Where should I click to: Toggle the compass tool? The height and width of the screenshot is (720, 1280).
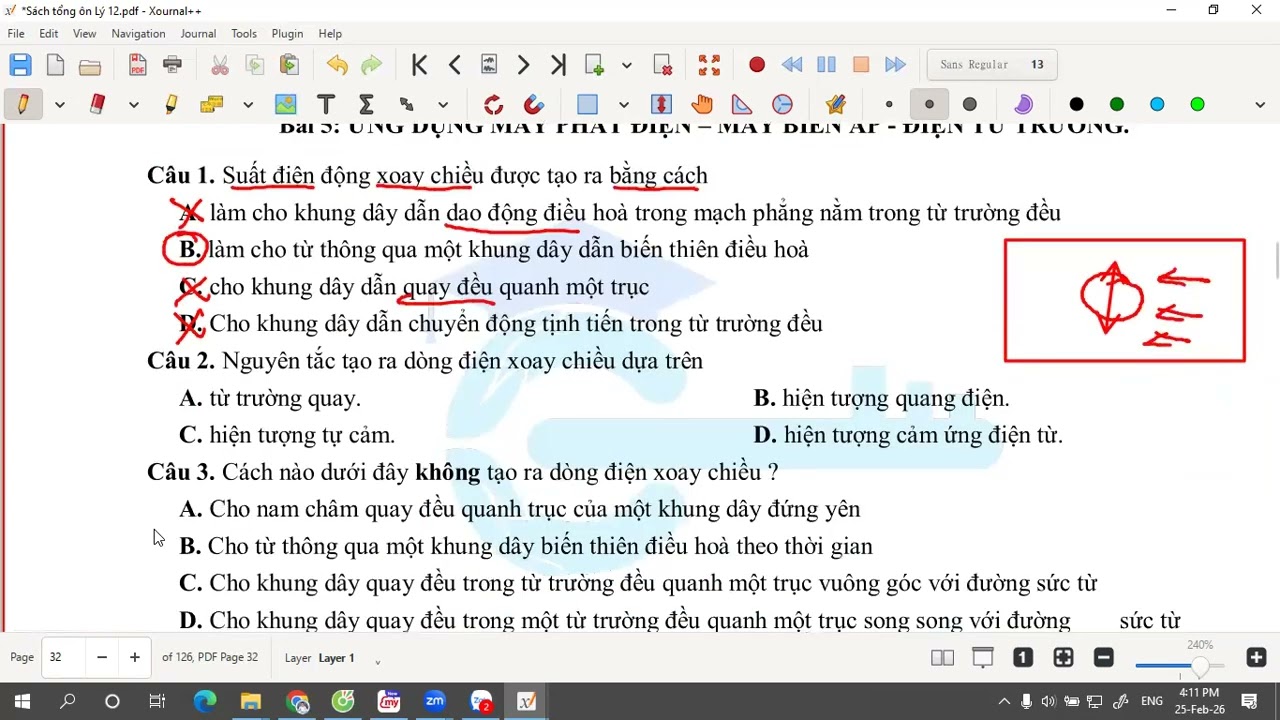click(782, 104)
